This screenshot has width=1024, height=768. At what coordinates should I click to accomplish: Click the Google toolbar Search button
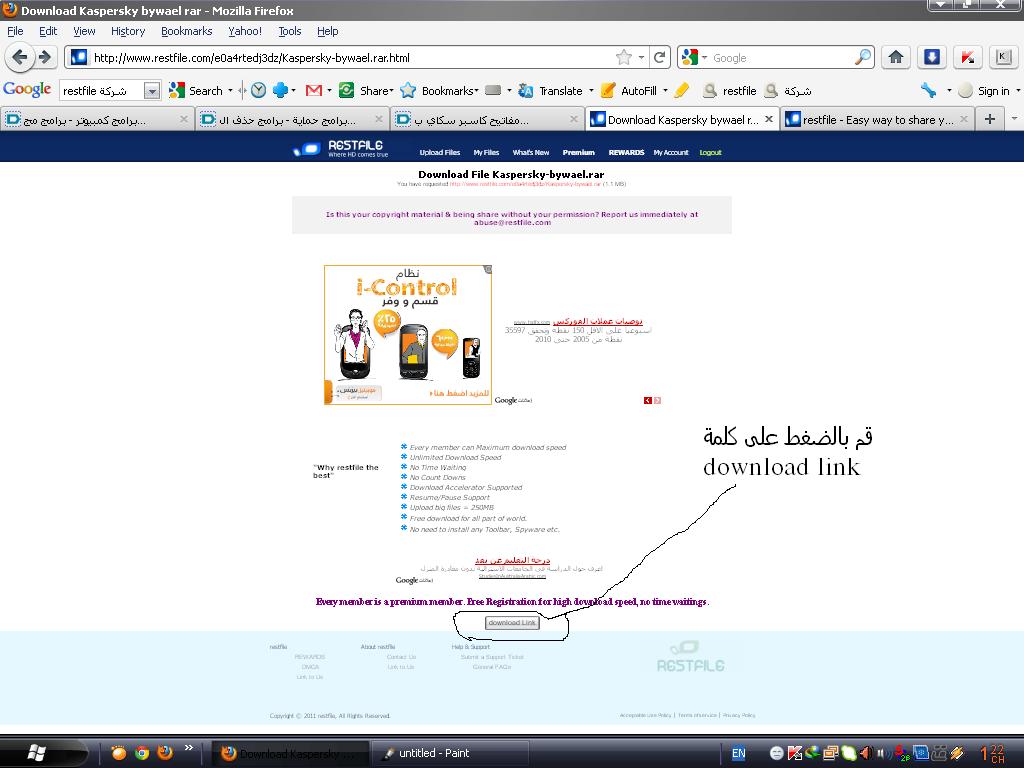(196, 91)
